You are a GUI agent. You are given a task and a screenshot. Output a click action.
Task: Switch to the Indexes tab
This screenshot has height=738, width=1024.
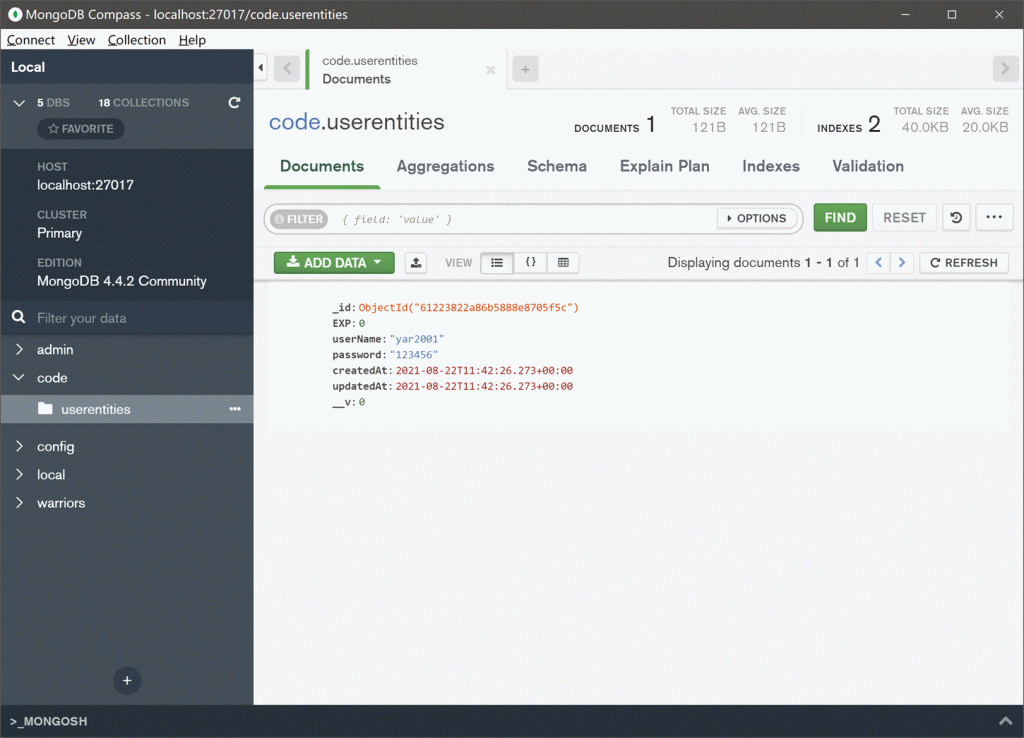771,167
